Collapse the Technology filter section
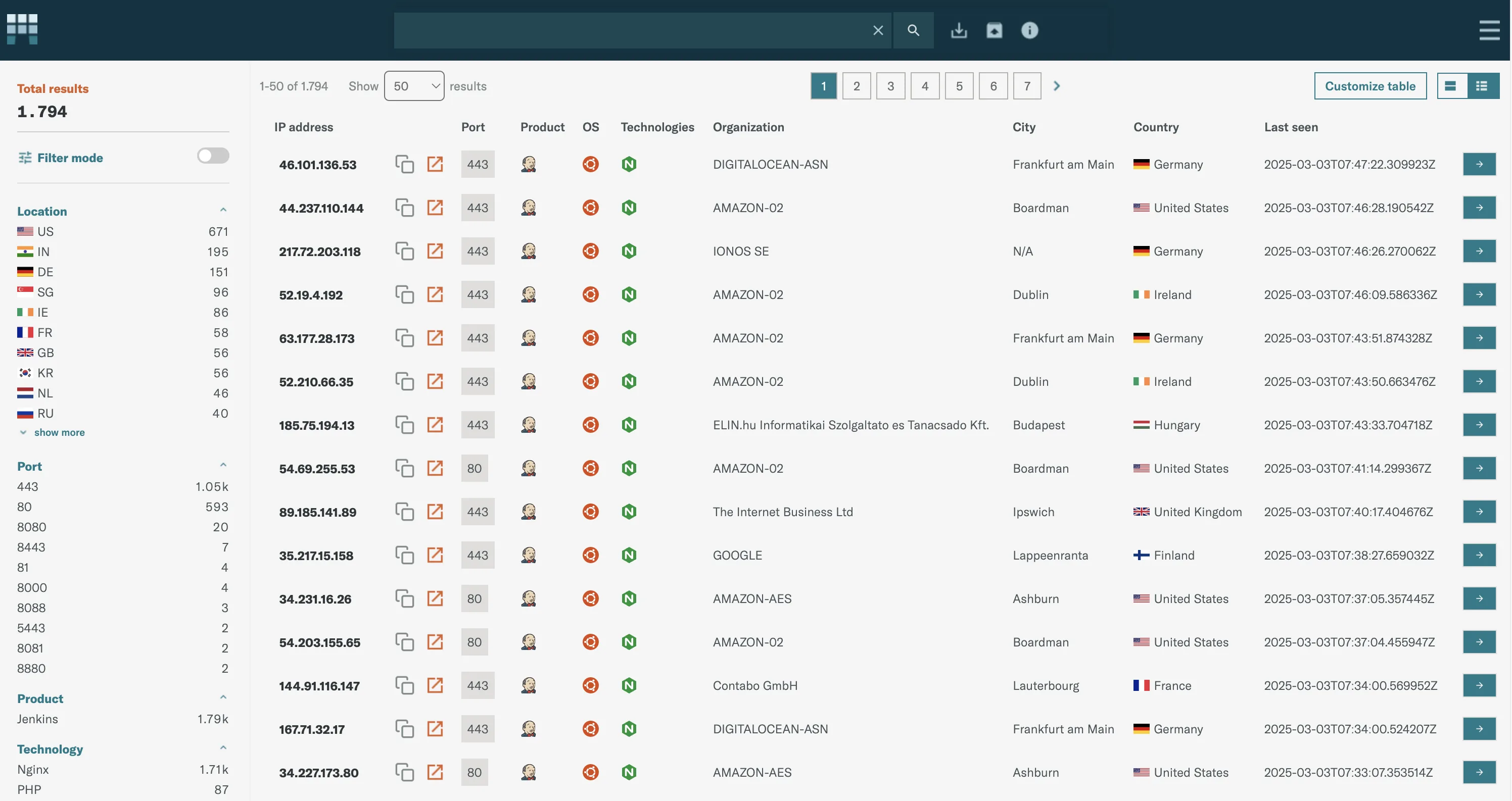This screenshot has width=1512, height=801. click(x=223, y=748)
